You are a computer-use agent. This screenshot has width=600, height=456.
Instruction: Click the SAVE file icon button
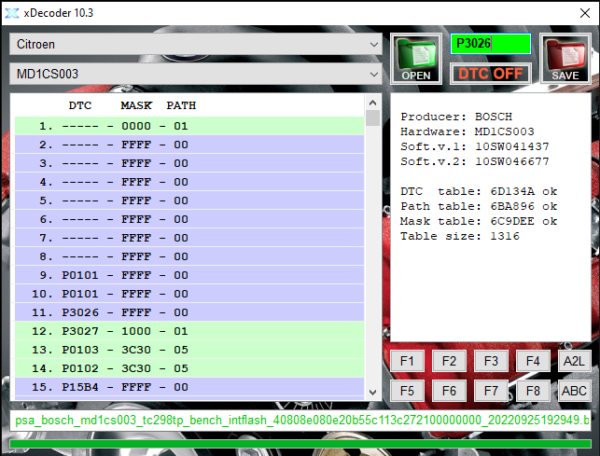pos(565,59)
